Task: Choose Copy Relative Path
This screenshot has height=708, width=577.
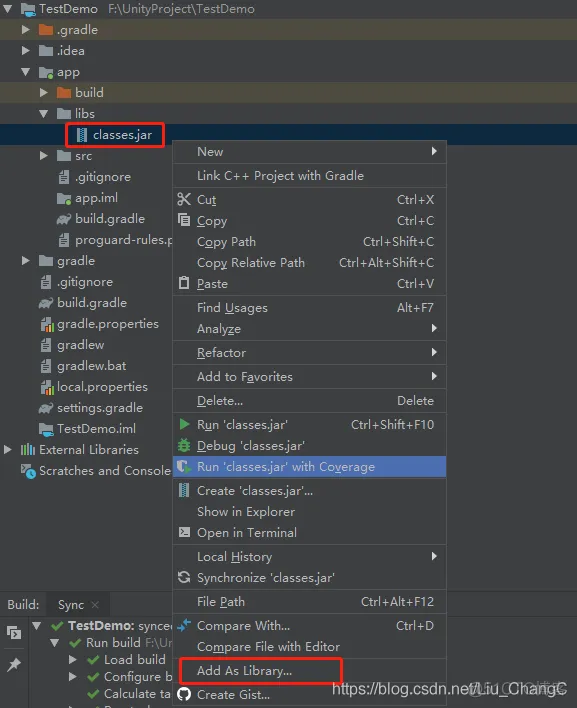Action: (x=310, y=262)
